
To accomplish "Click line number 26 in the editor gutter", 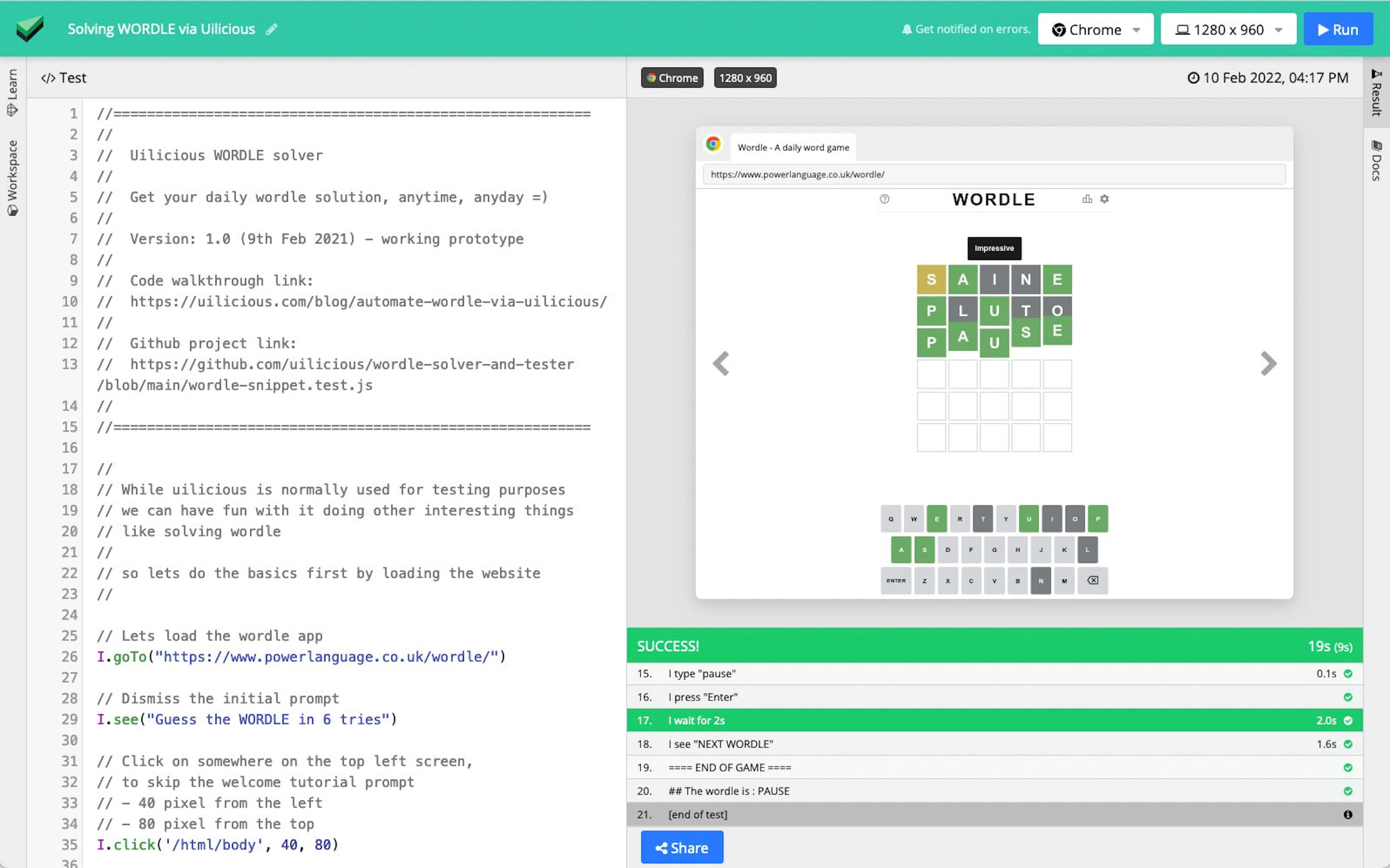I will point(69,657).
